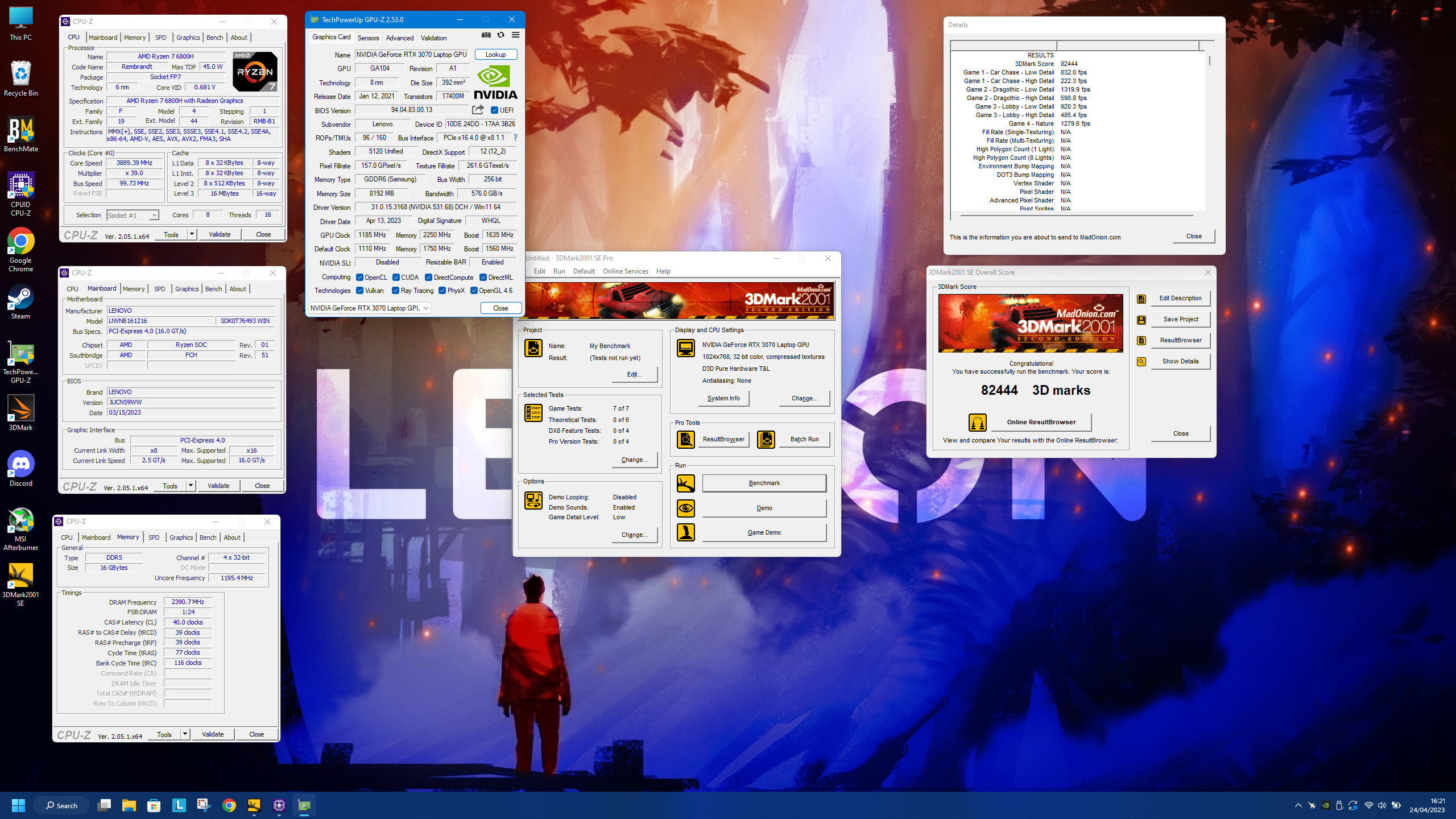The height and width of the screenshot is (819, 1456).
Task: Open the GPU selection dropdown in GPU-Z
Action: coord(369,308)
